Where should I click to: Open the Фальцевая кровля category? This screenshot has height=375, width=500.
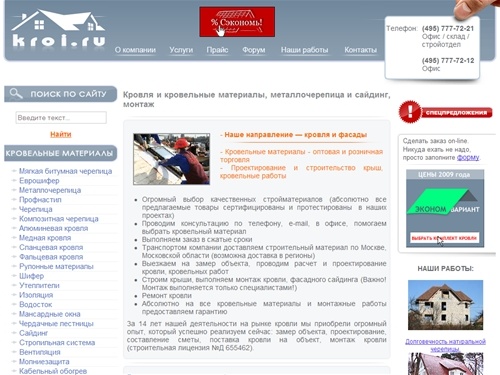pos(51,257)
